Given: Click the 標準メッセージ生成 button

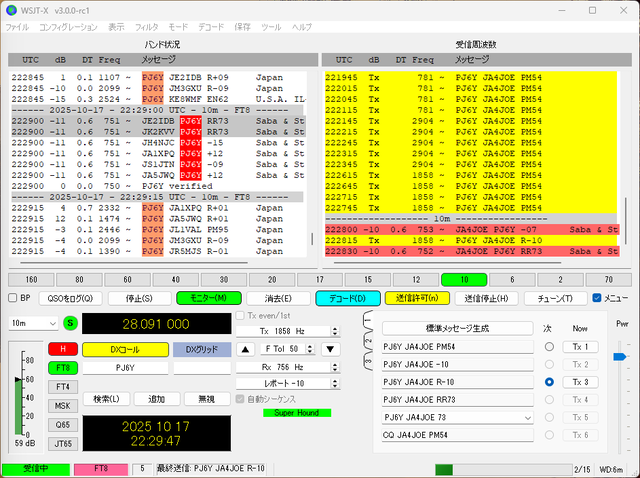Looking at the screenshot, I should tap(458, 329).
